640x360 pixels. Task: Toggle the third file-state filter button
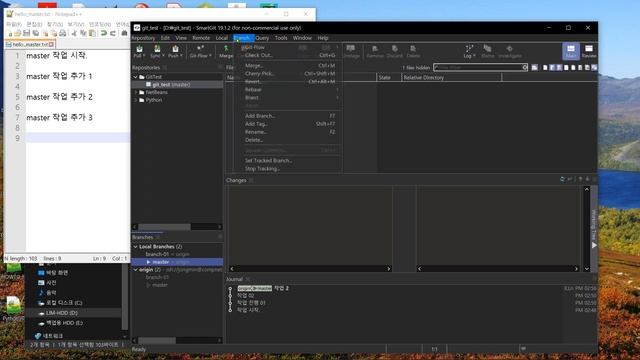click(x=559, y=67)
